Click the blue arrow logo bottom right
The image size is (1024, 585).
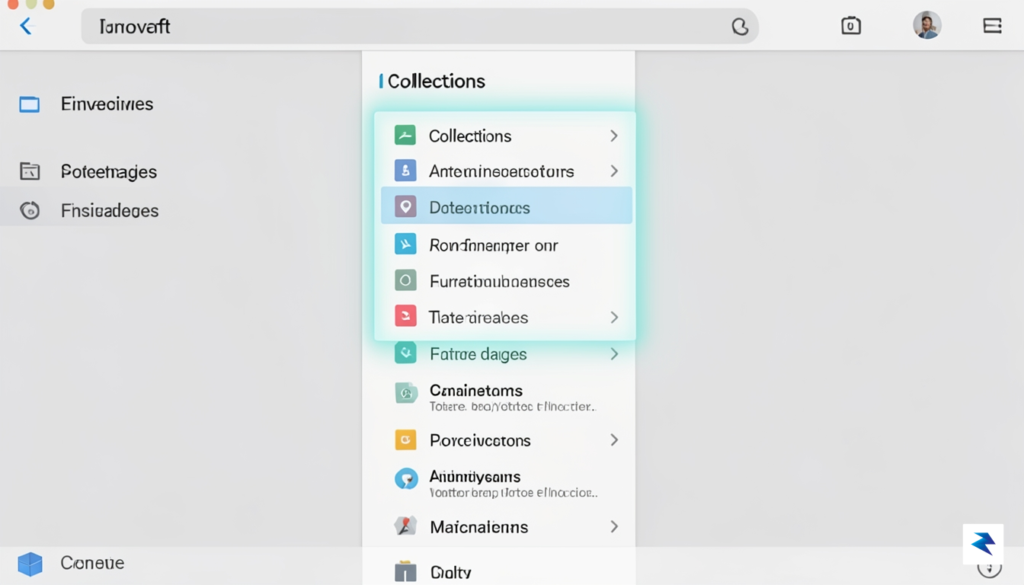pos(983,543)
